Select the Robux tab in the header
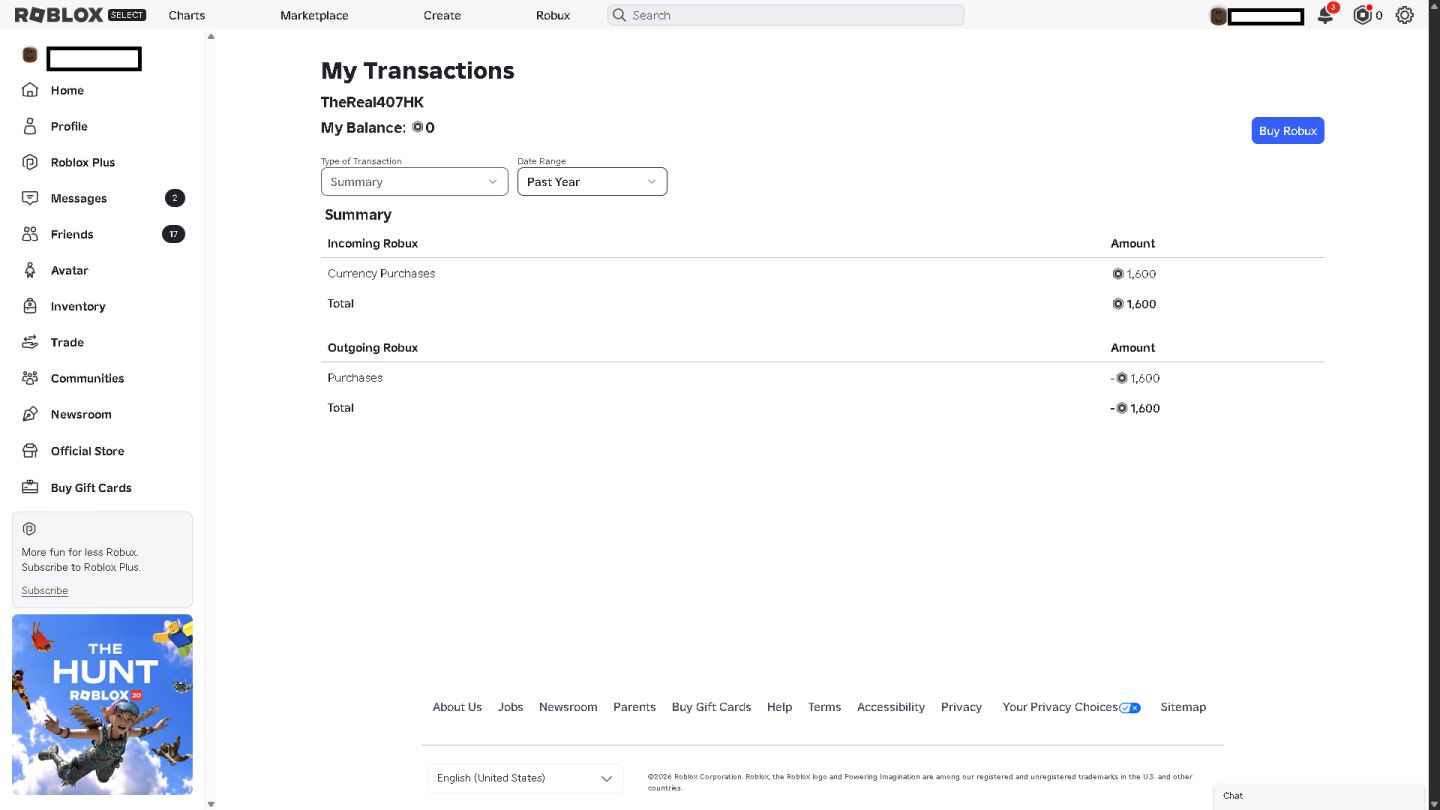 coord(553,15)
